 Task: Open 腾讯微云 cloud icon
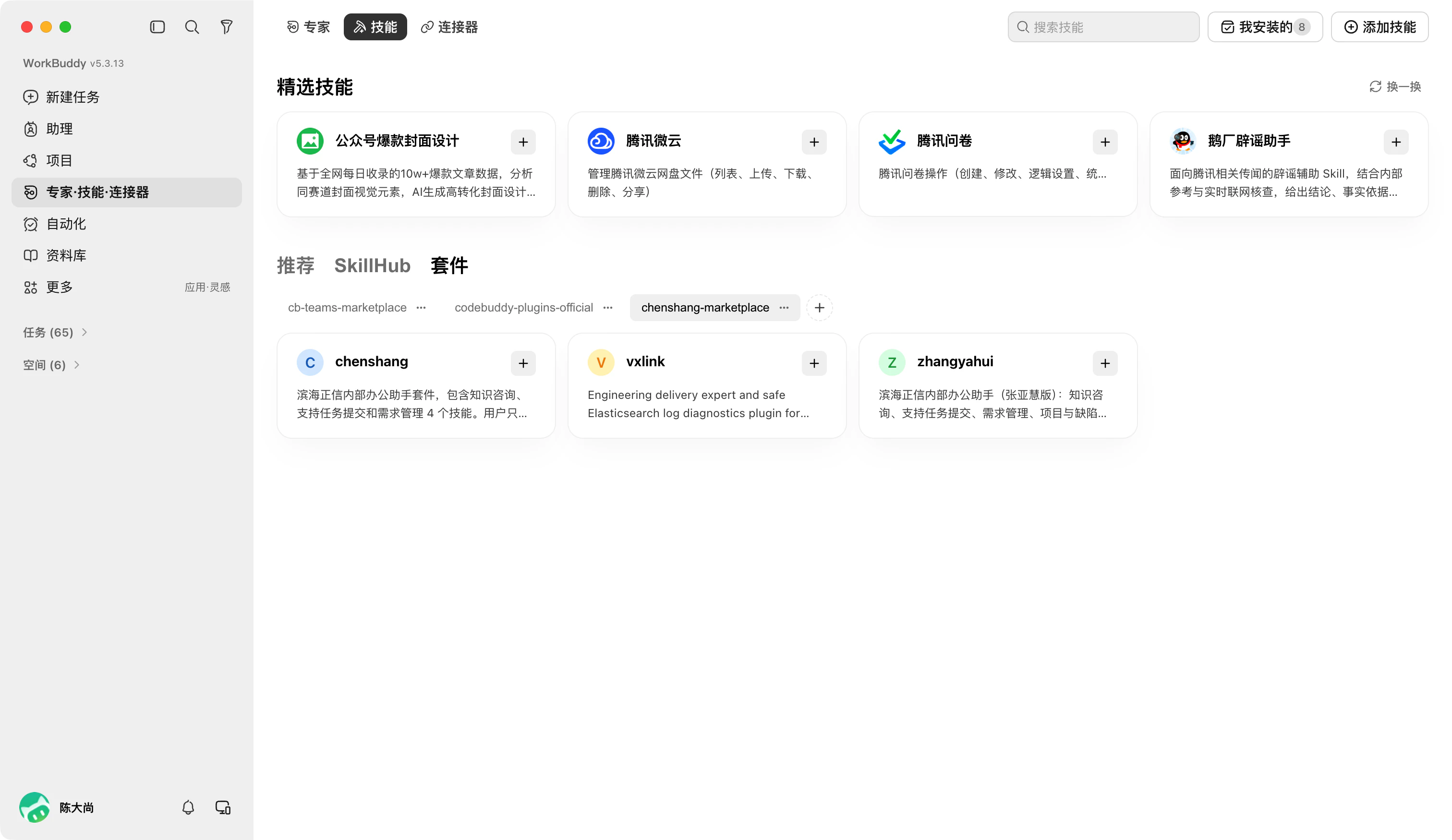(601, 141)
